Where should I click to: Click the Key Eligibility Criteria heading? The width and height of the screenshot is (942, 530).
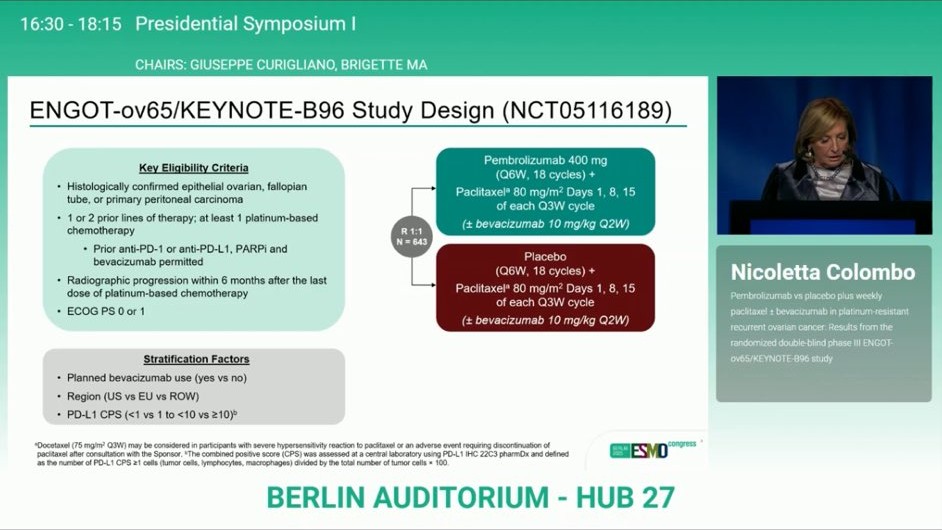pos(194,168)
